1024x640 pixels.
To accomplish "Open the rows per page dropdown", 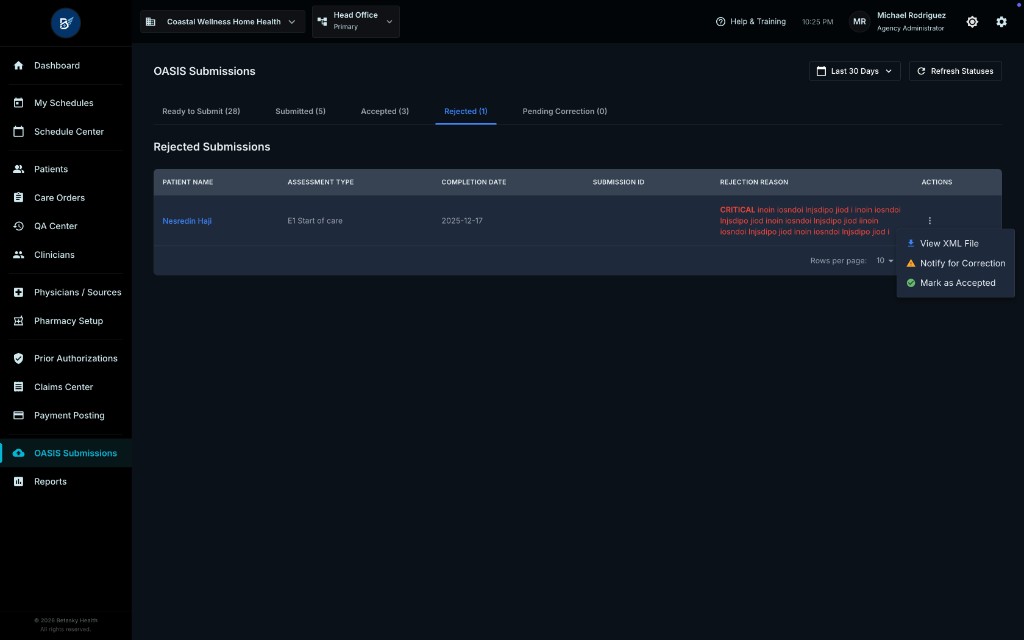I will pos(885,261).
